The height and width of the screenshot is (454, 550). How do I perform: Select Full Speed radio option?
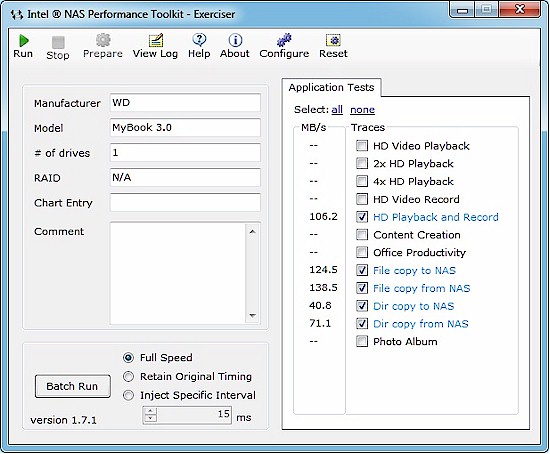pos(128,358)
